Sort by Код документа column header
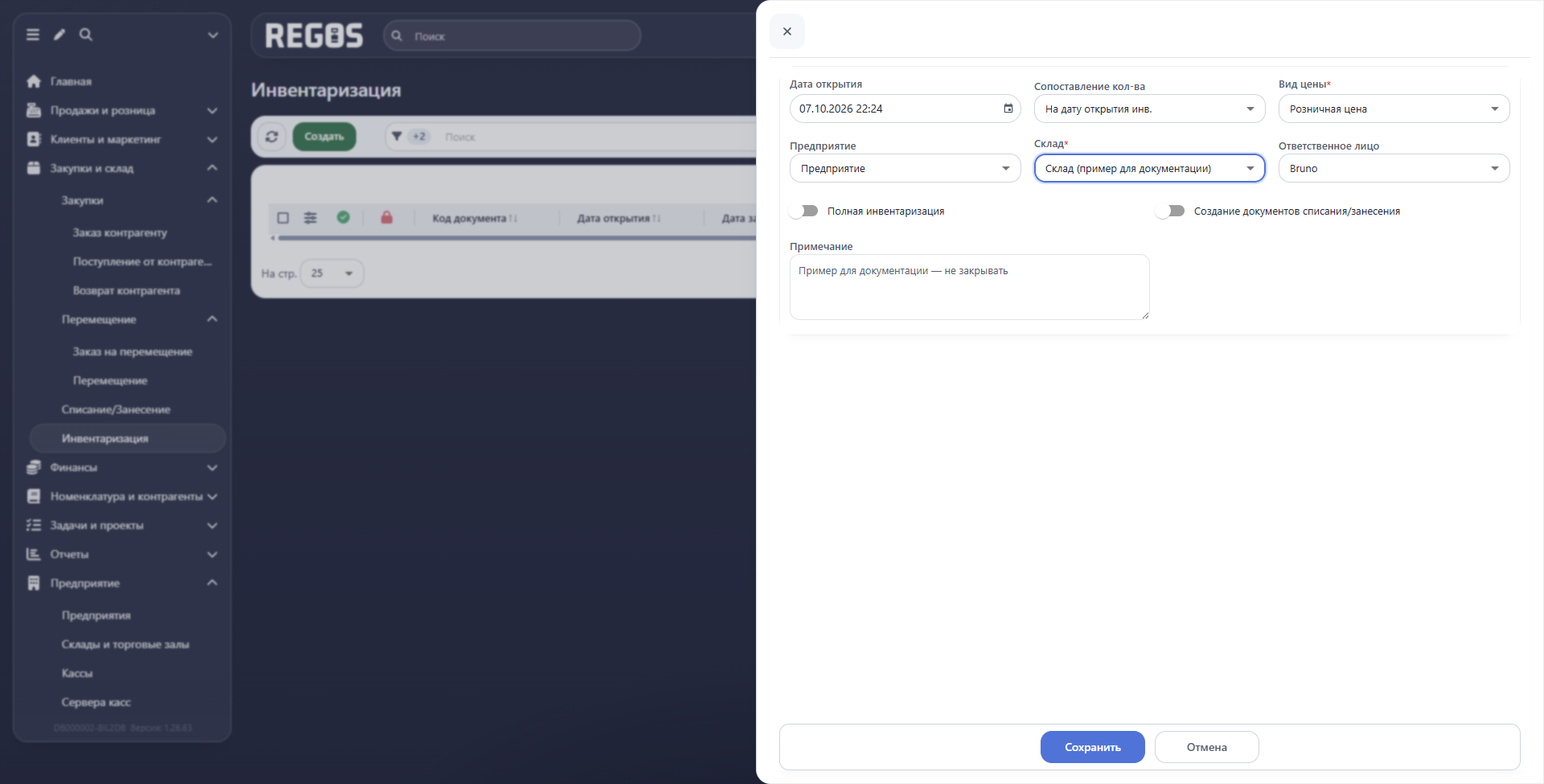 point(474,218)
